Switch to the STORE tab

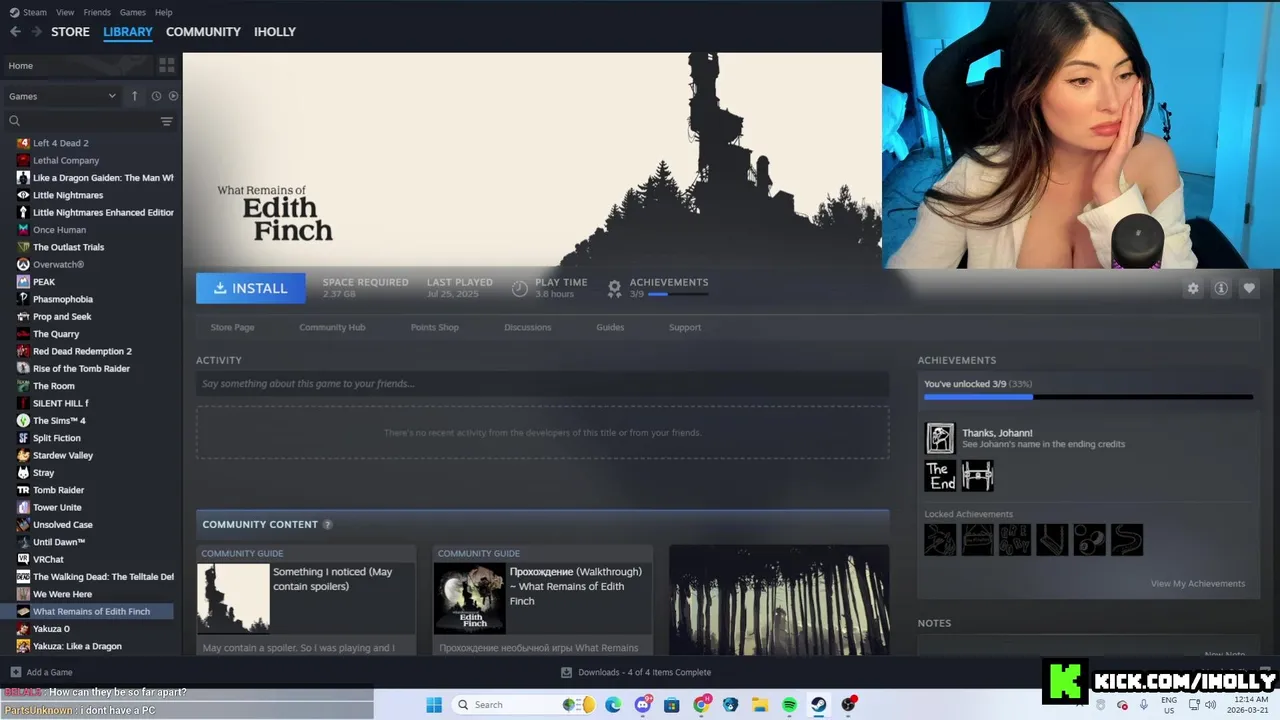pyautogui.click(x=70, y=32)
